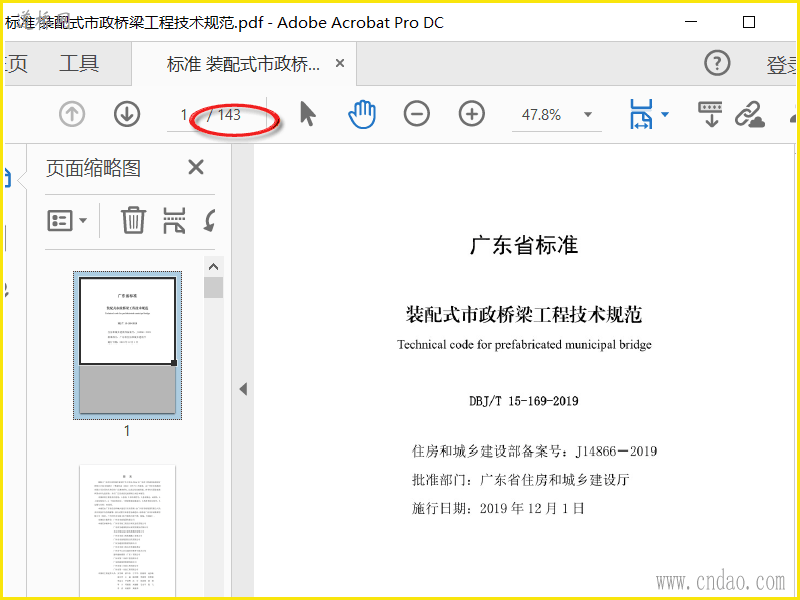Viewport: 800px width, 600px height.
Task: Minimize the Acrobat window
Action: 691,22
